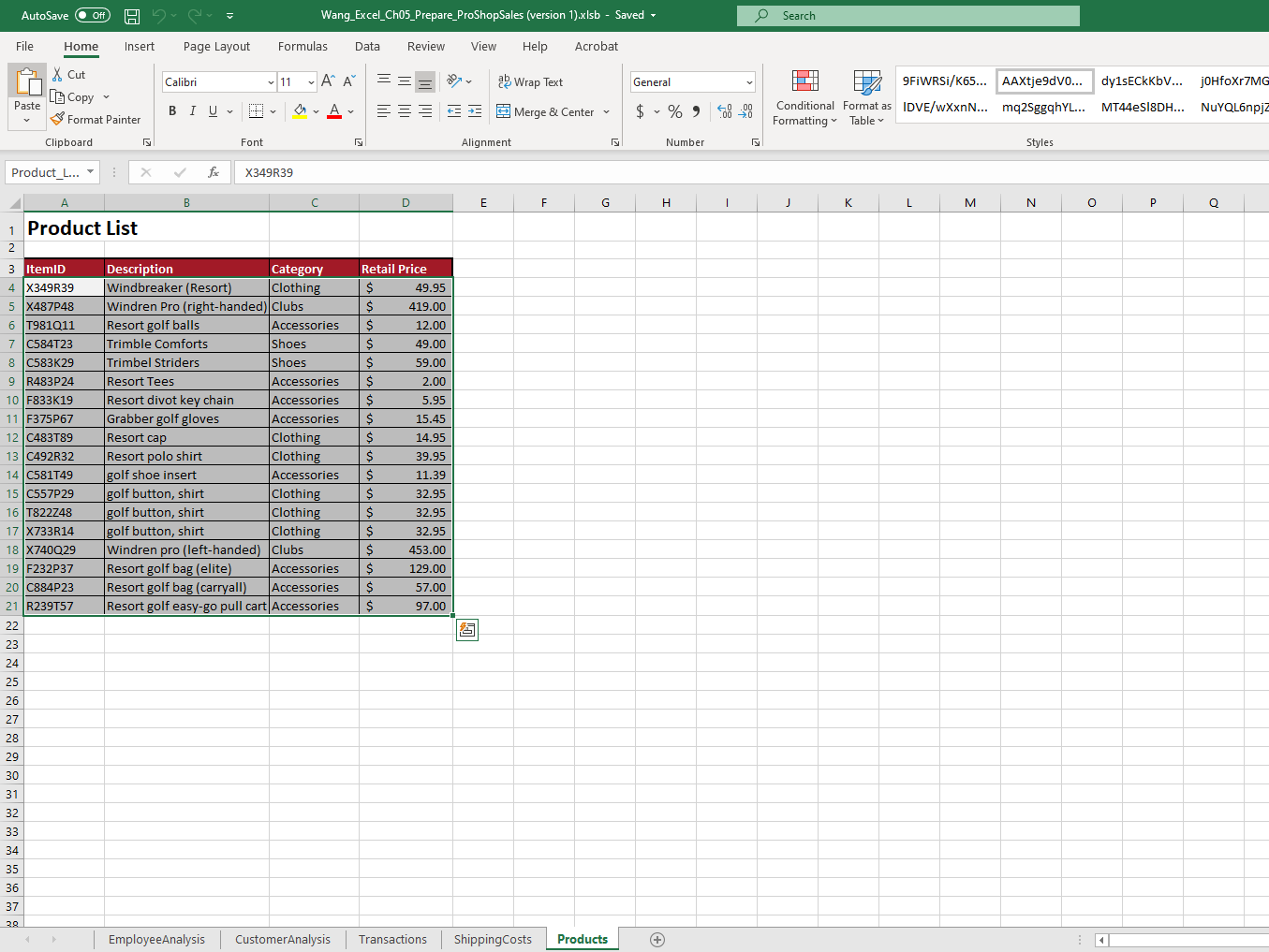Switch to the Review tab
Viewport: 1269px width, 952px height.
426,47
